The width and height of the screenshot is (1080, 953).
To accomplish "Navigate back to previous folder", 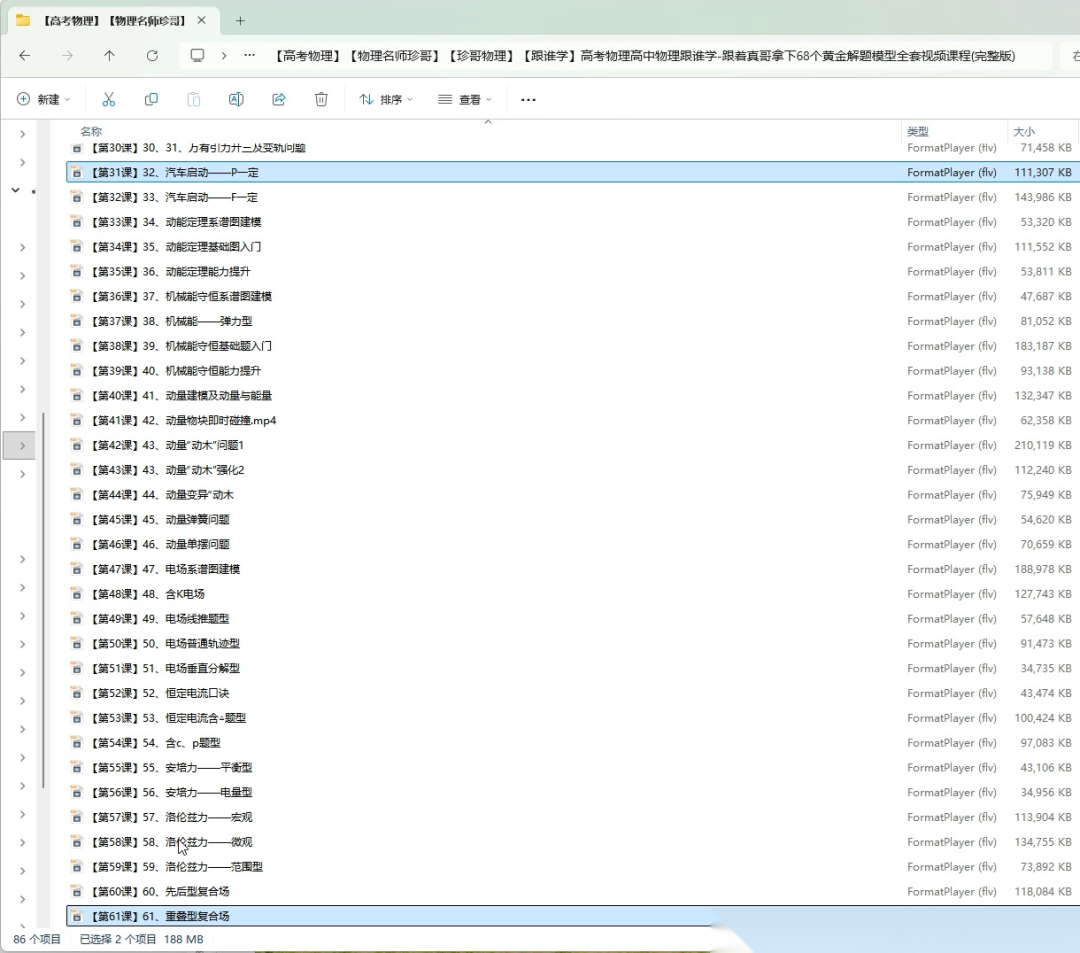I will point(25,56).
